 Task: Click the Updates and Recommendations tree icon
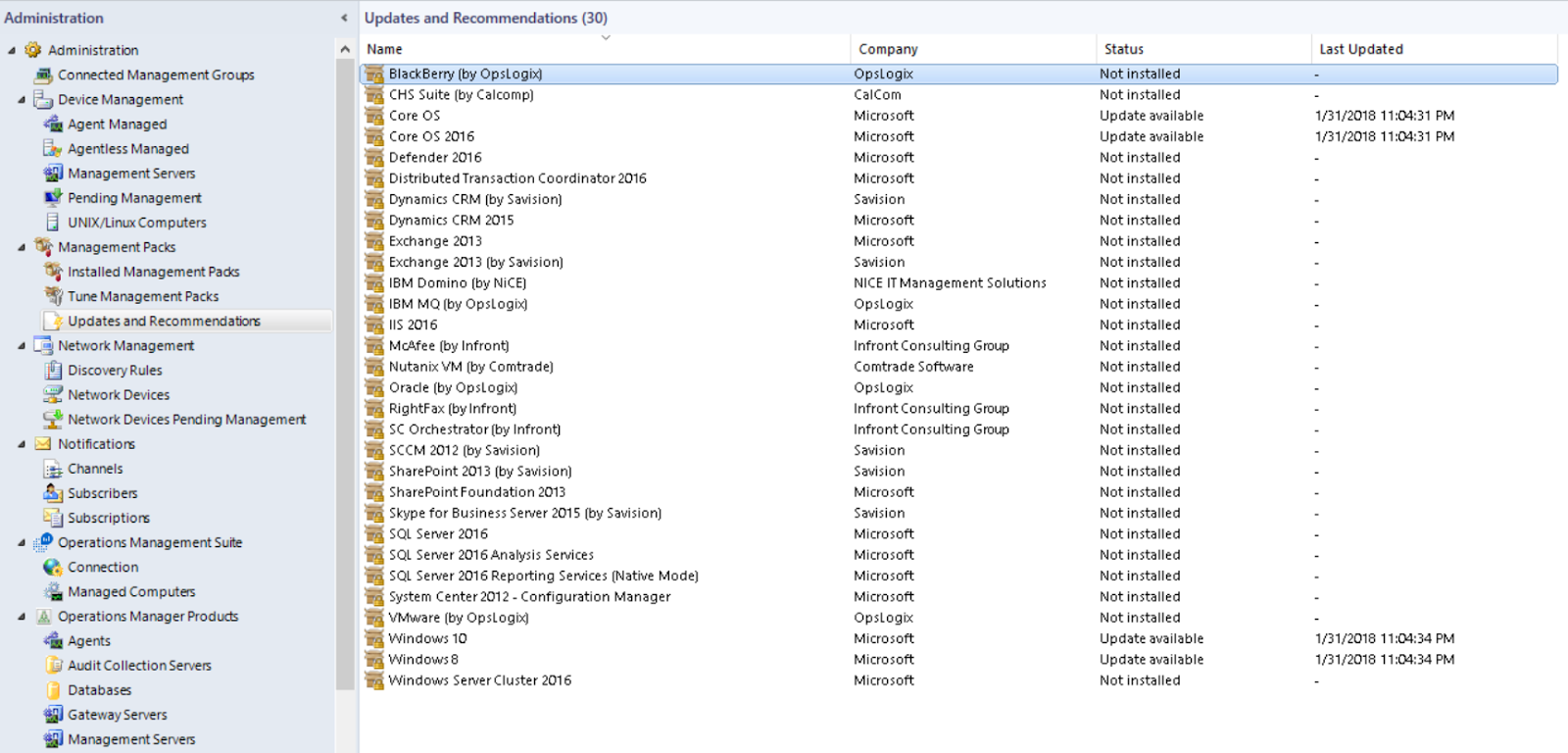[x=55, y=321]
